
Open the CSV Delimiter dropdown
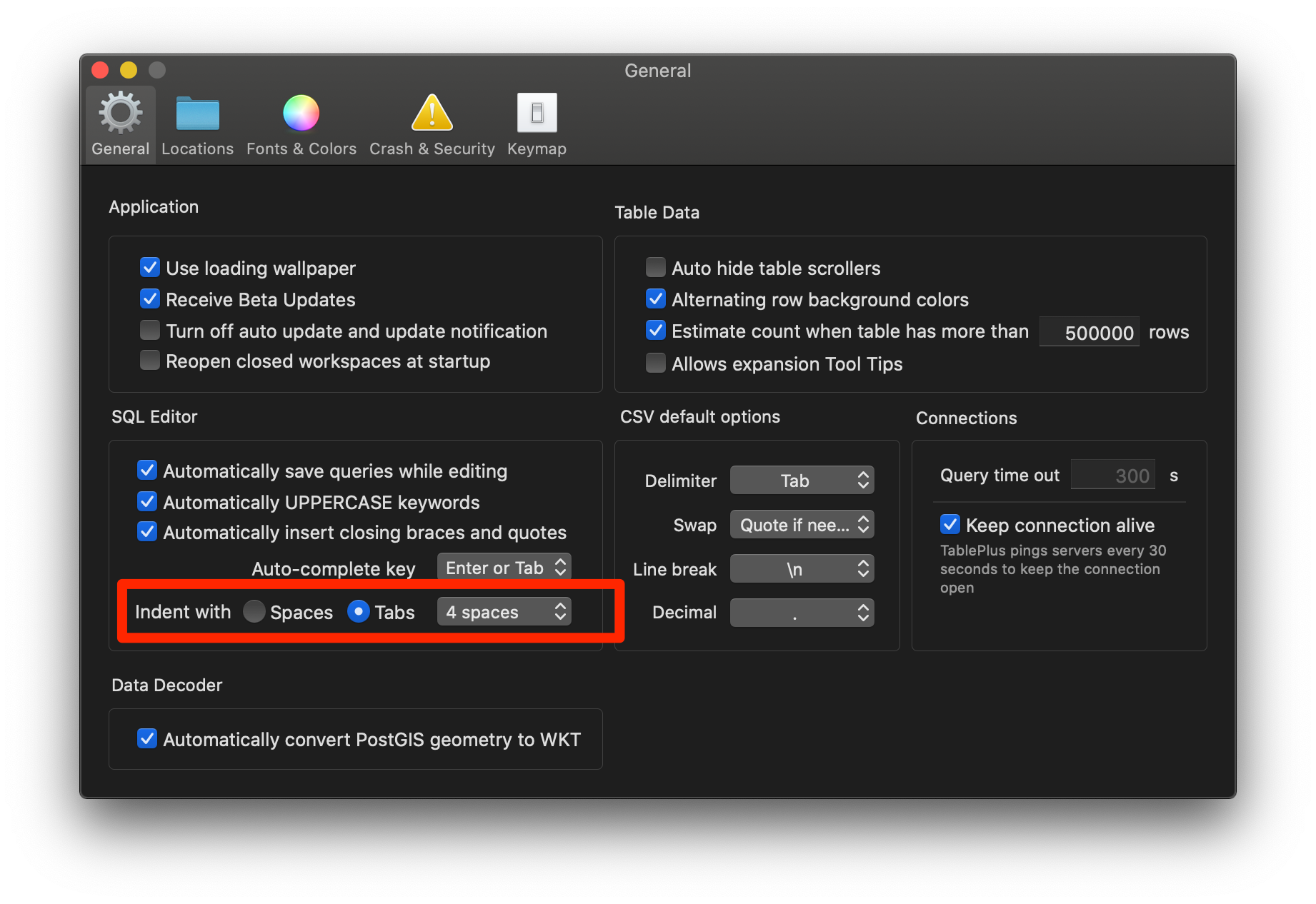pyautogui.click(x=802, y=480)
